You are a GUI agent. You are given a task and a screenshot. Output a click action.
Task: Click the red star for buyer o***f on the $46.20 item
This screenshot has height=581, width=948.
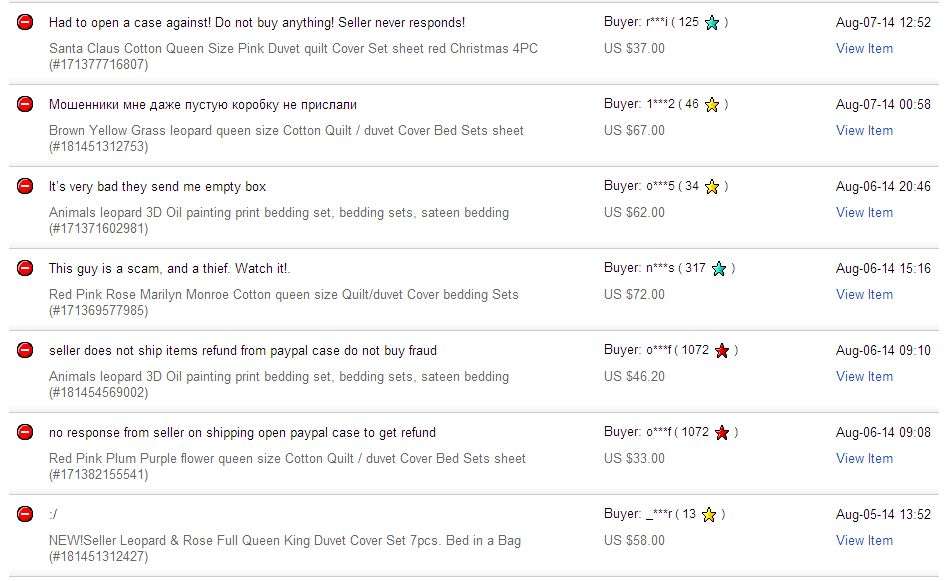pos(722,351)
